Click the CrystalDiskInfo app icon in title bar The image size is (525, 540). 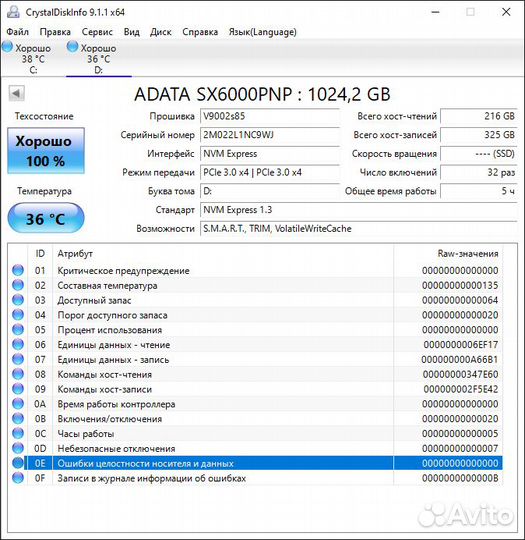pos(13,12)
